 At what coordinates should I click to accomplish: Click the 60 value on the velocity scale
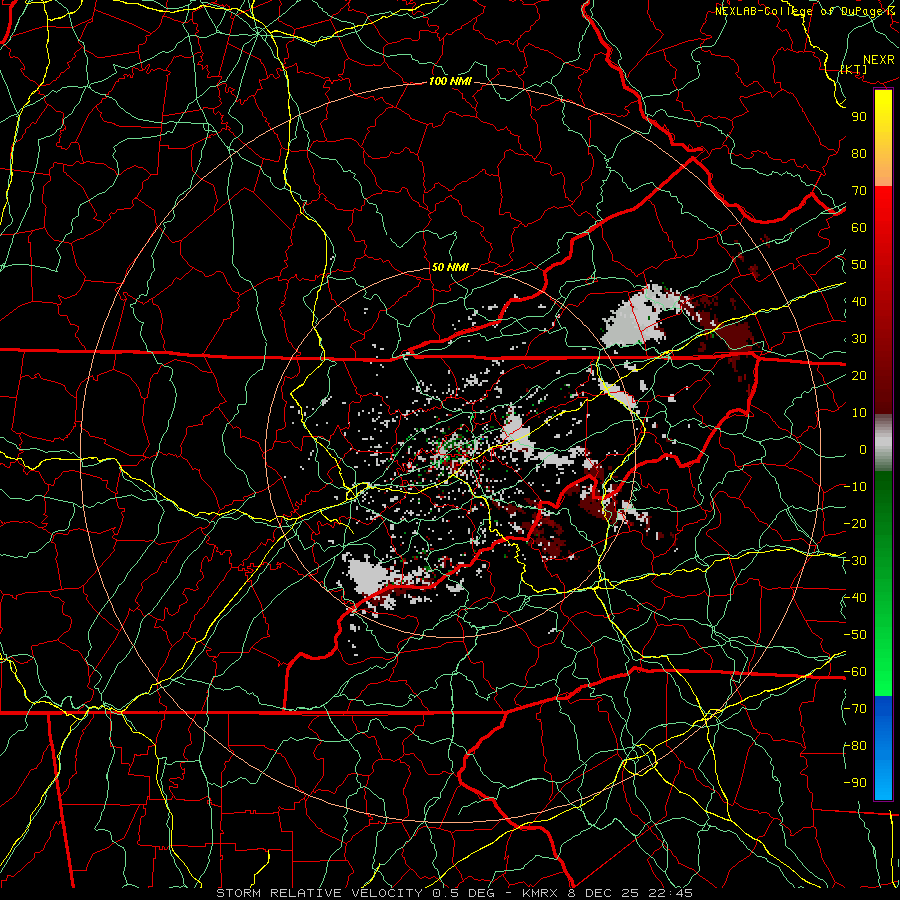click(x=859, y=227)
